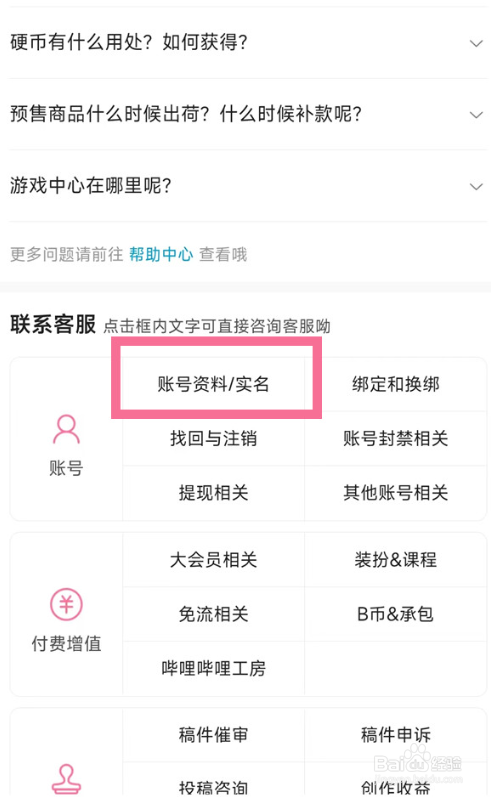Open 稿件申诉 topic
Image resolution: width=491 pixels, height=797 pixels.
[x=395, y=735]
